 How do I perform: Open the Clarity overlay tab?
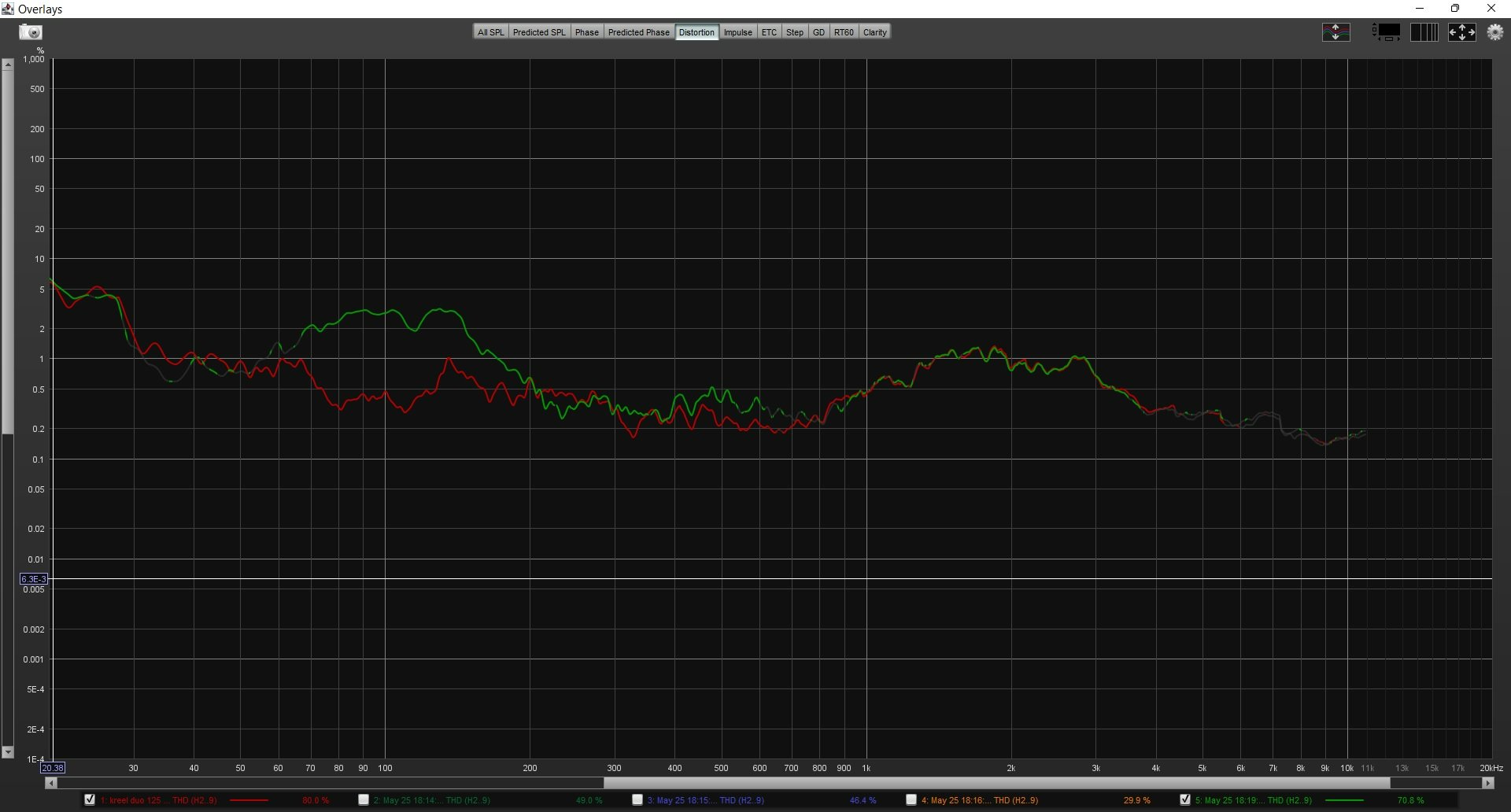point(874,32)
